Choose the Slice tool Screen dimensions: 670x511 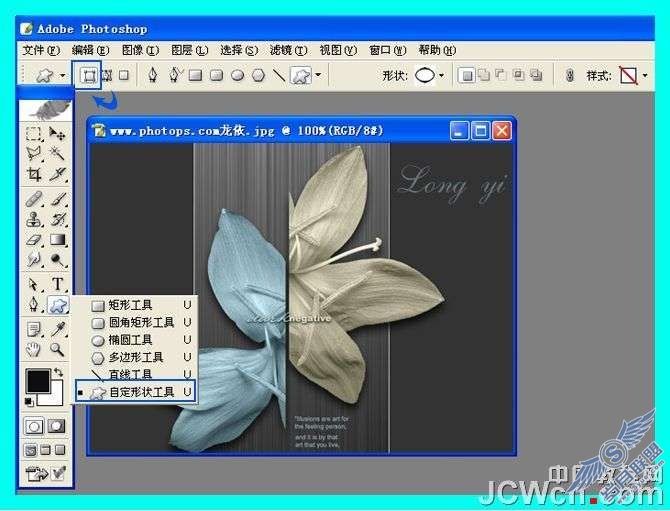pos(57,173)
